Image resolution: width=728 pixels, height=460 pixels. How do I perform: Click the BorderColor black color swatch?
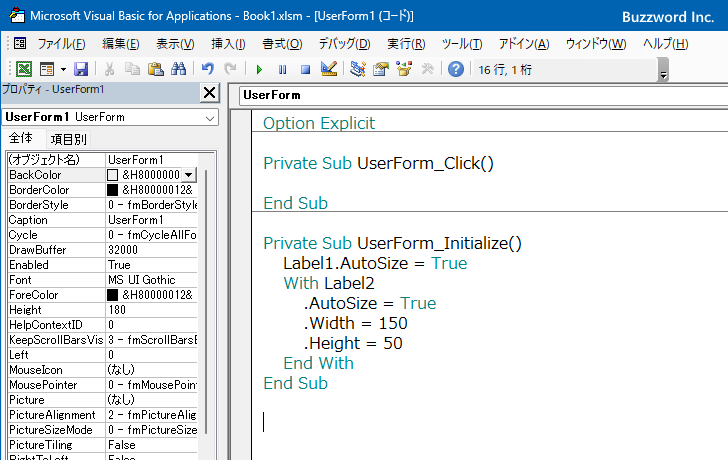[x=113, y=190]
